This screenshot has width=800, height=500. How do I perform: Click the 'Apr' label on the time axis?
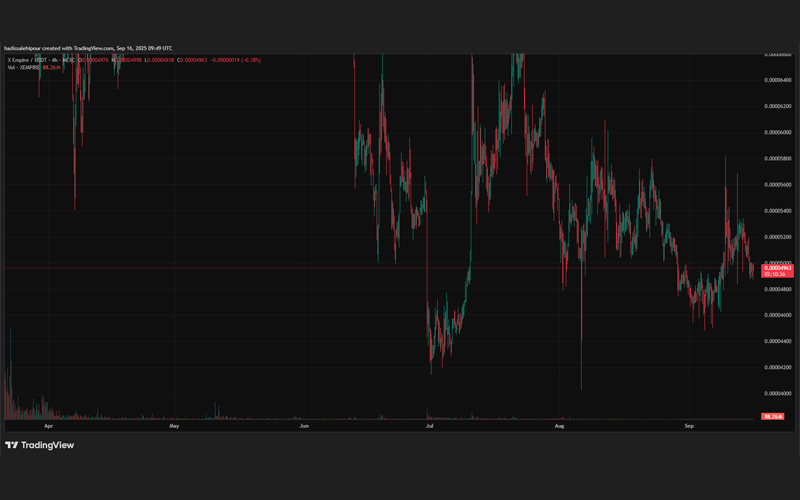click(x=48, y=426)
